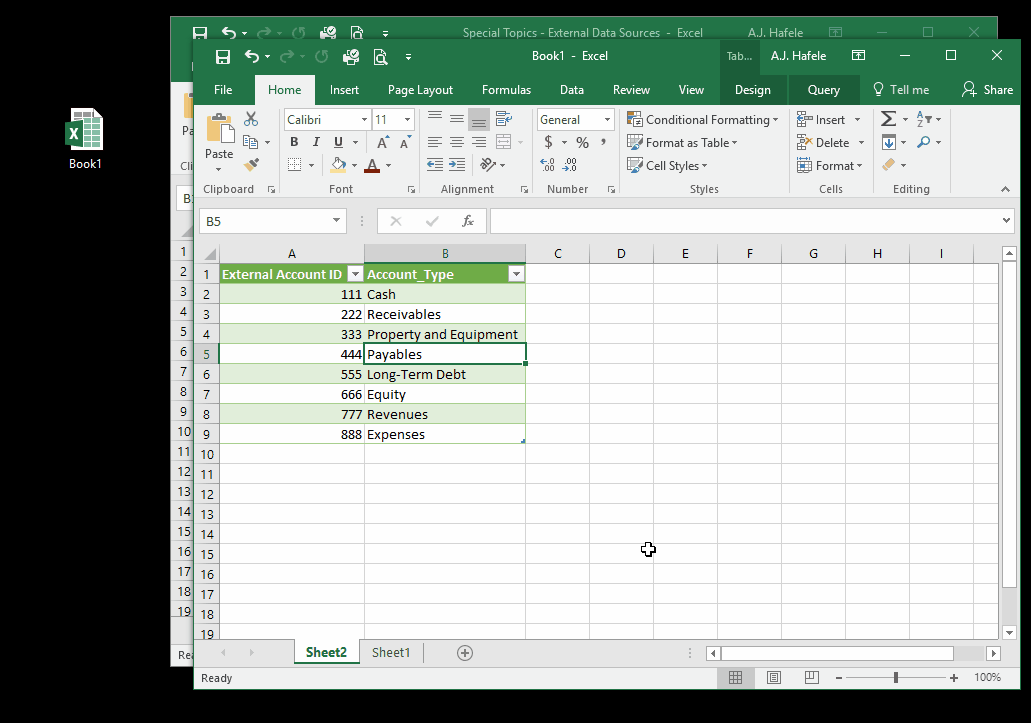Image resolution: width=1031 pixels, height=723 pixels.
Task: Apply comma style
Action: point(603,142)
